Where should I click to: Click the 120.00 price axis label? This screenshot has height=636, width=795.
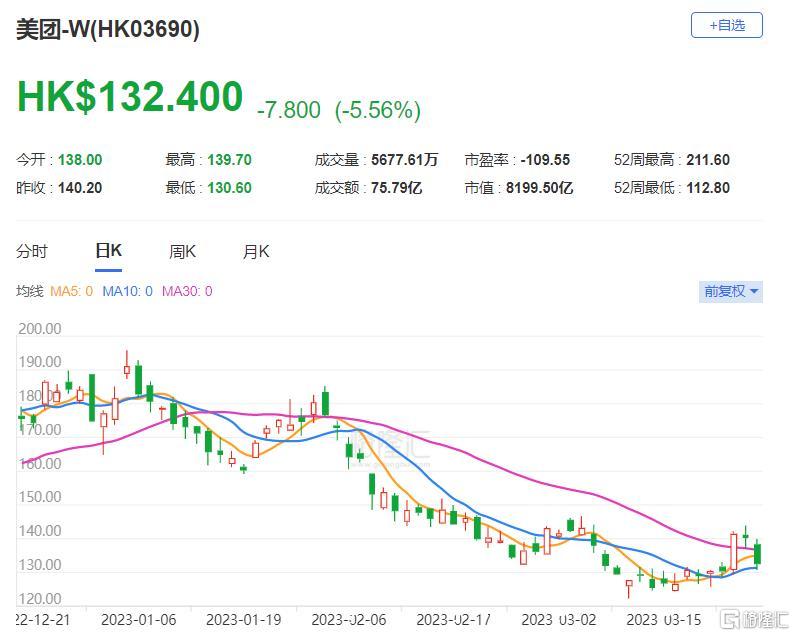pos(40,599)
